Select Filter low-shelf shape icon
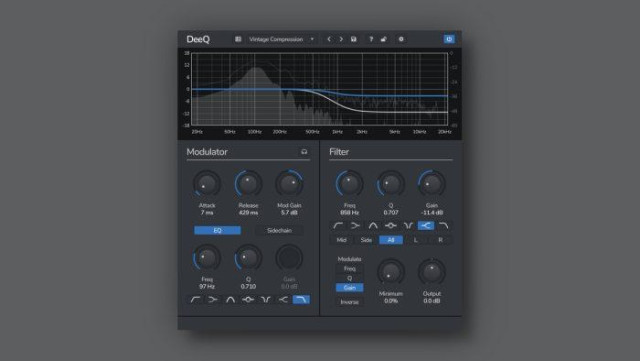Viewport: 640px width, 361px height. click(x=355, y=225)
